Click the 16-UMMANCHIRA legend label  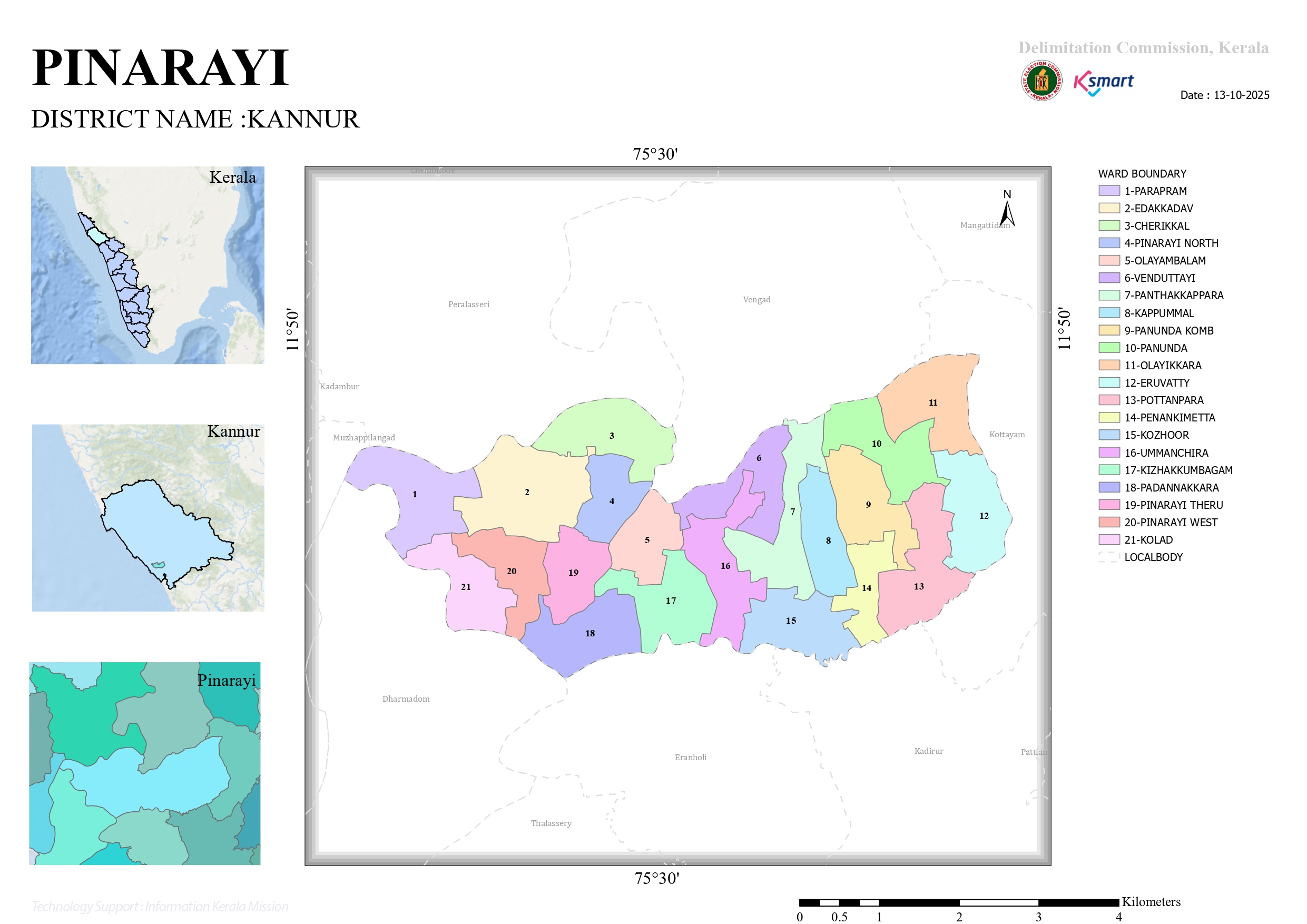coord(1166,453)
